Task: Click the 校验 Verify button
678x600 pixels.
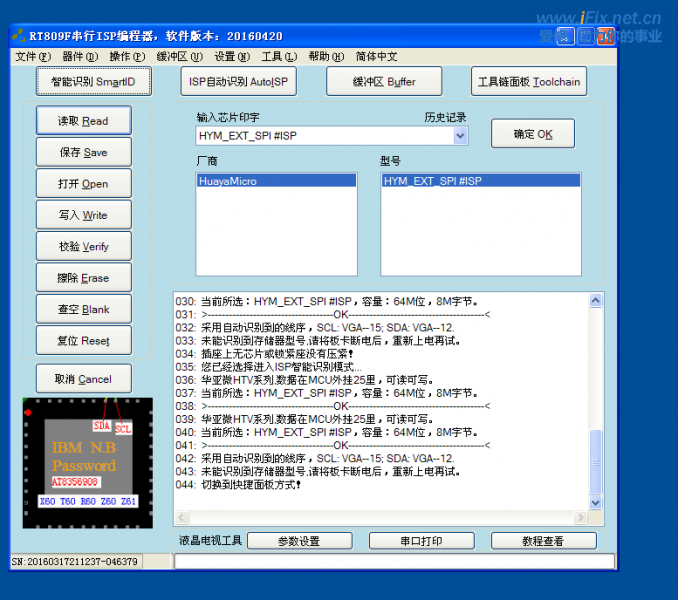Action: [83, 246]
